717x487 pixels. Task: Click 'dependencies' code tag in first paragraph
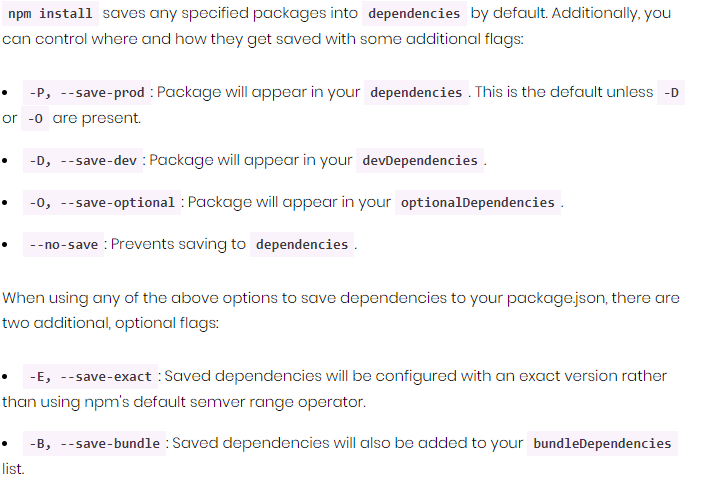(x=414, y=14)
